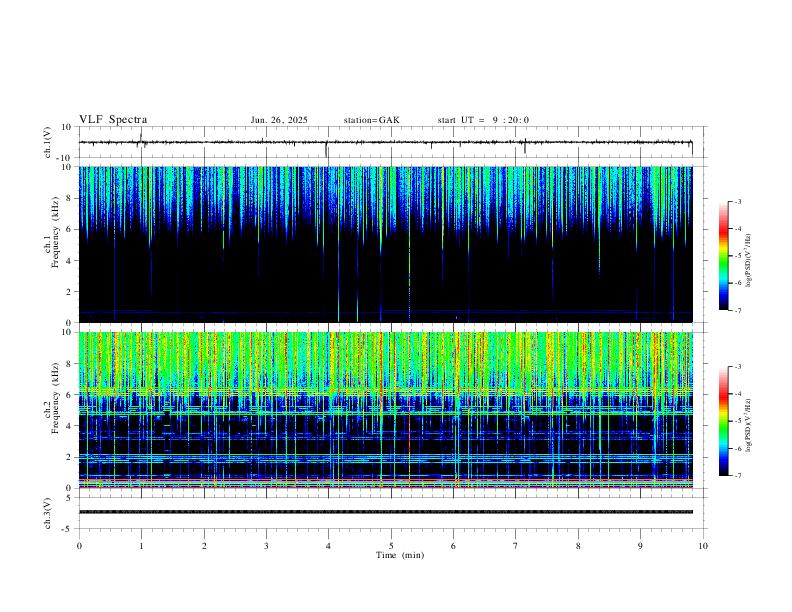792x612 pixels.
Task: Click time axis tick label 9
Action: pos(640,546)
